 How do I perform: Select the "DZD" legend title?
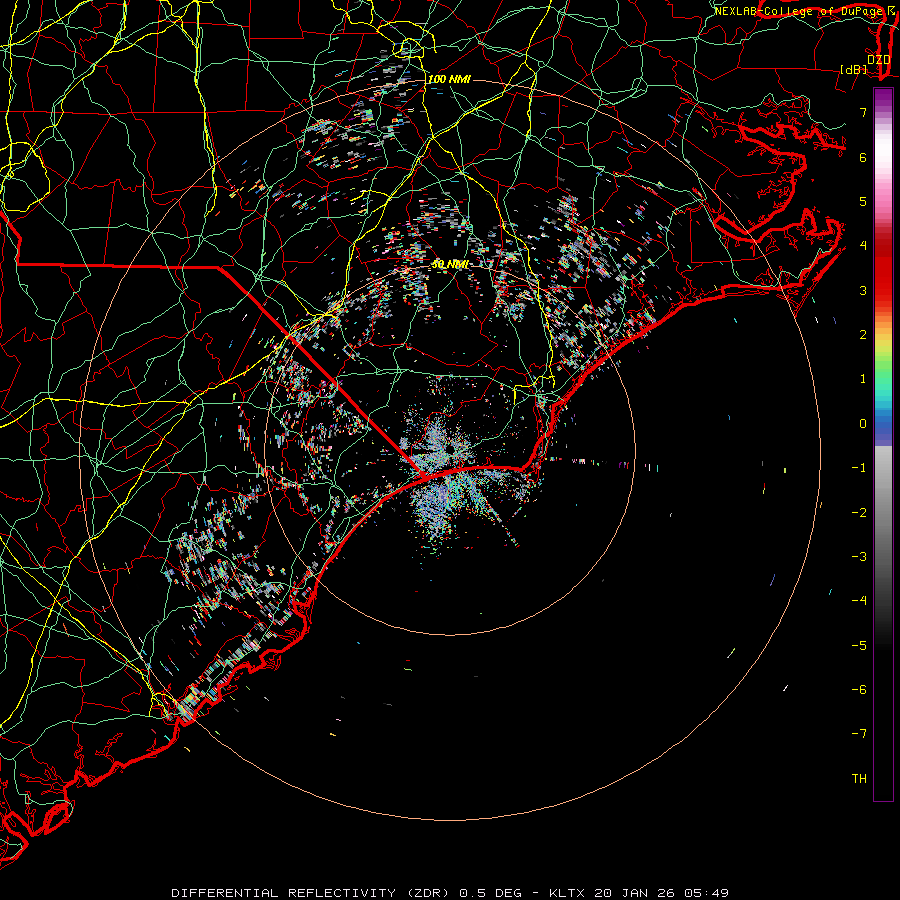878,59
